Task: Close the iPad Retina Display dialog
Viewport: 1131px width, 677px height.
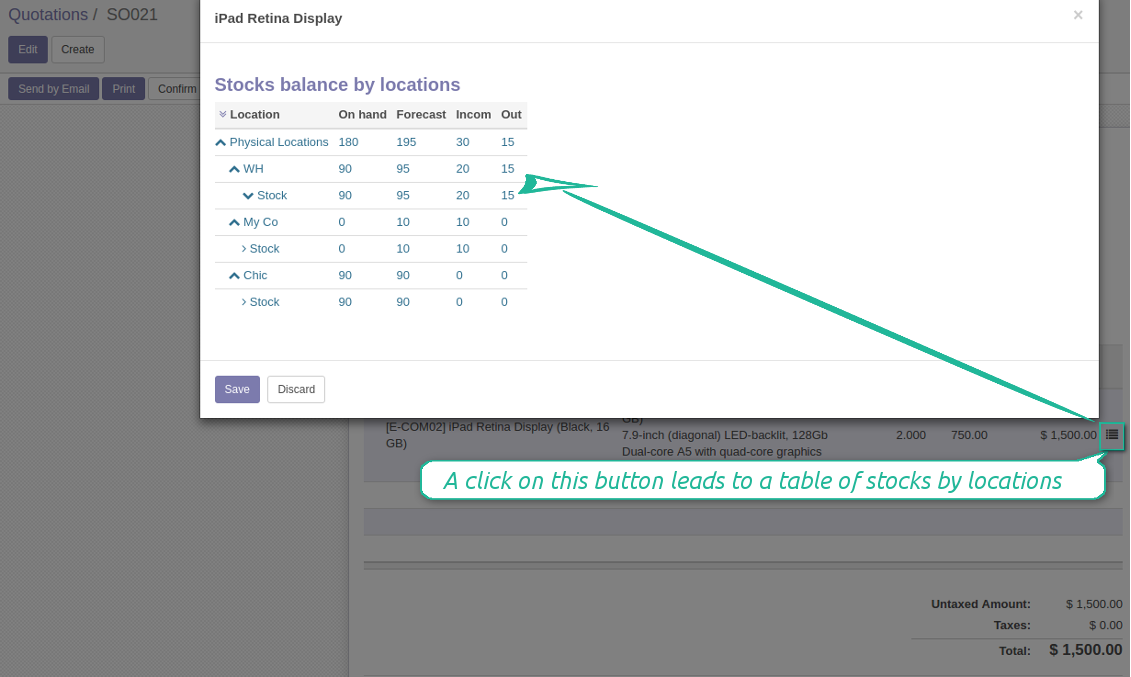Action: 1078,15
